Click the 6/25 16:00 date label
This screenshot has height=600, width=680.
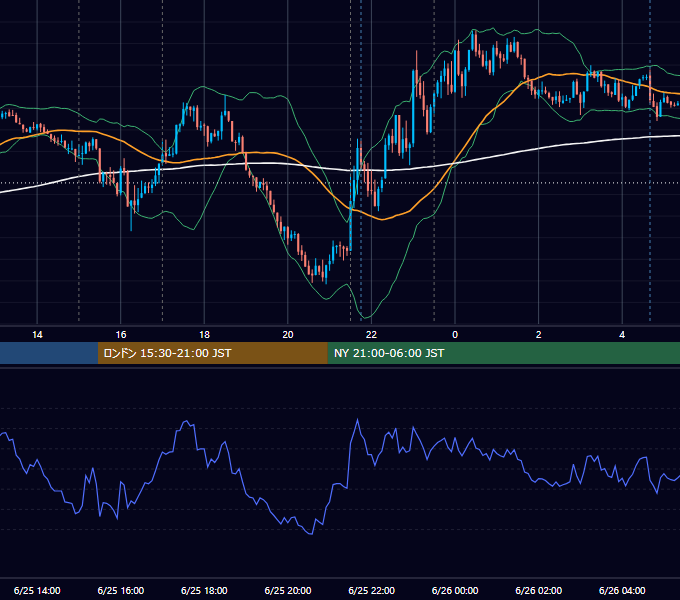coord(121,590)
